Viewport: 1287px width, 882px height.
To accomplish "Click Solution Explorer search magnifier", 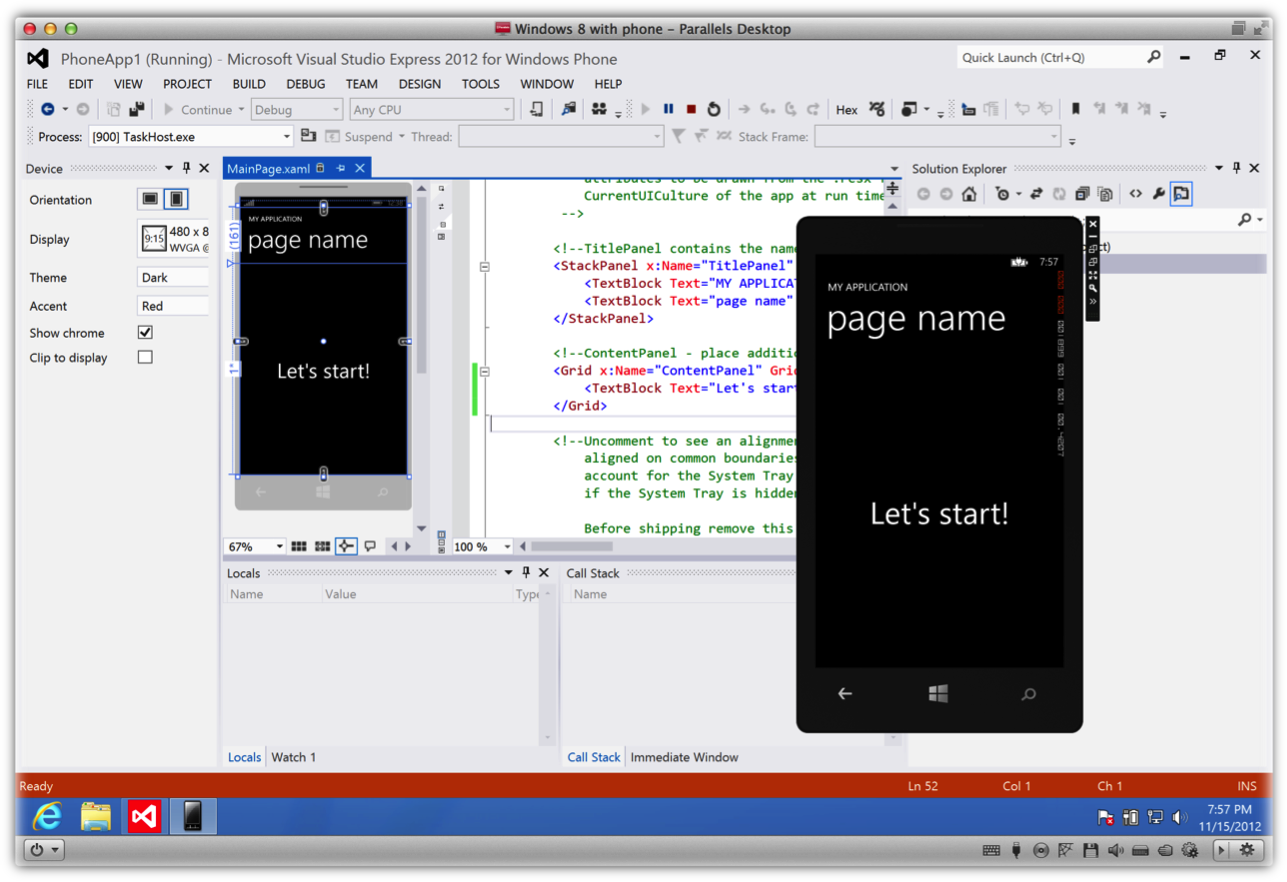I will pos(1245,219).
